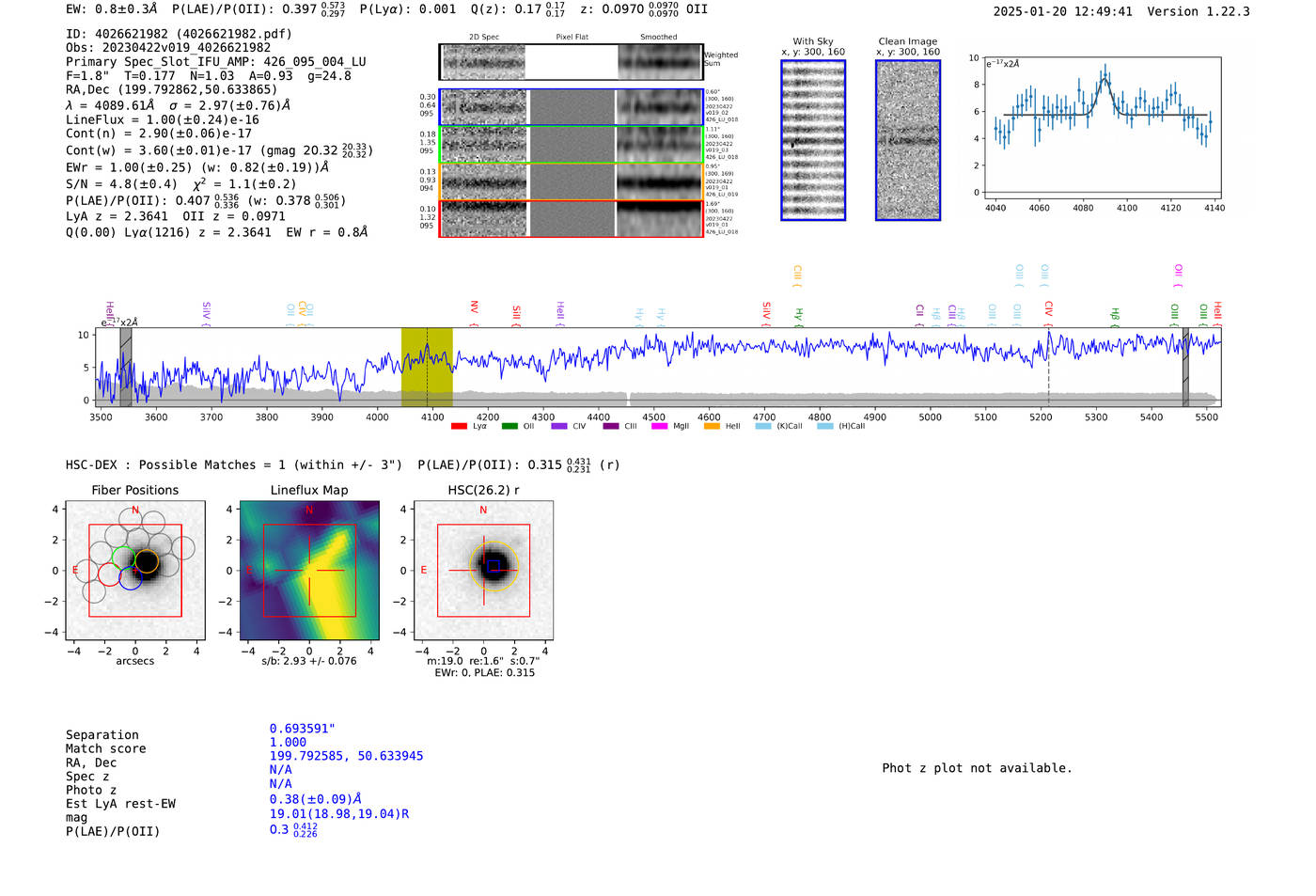Click the yellow highlighted band in spectrum
This screenshot has height=896, width=1316.
[427, 367]
